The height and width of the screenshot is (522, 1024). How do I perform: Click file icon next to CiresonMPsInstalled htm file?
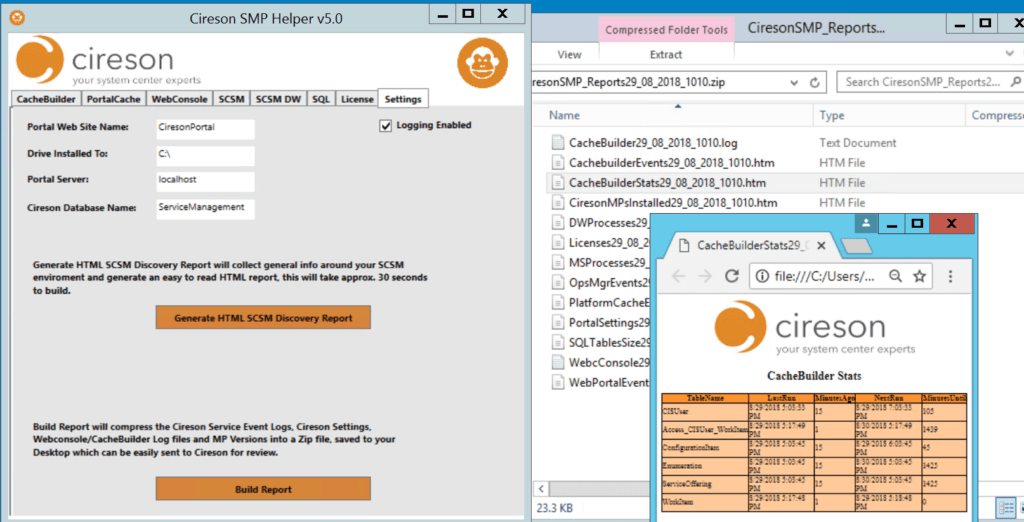[557, 203]
